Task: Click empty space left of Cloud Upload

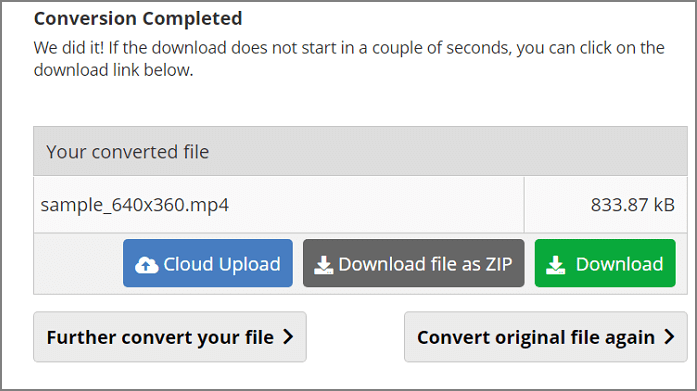Action: 78,263
